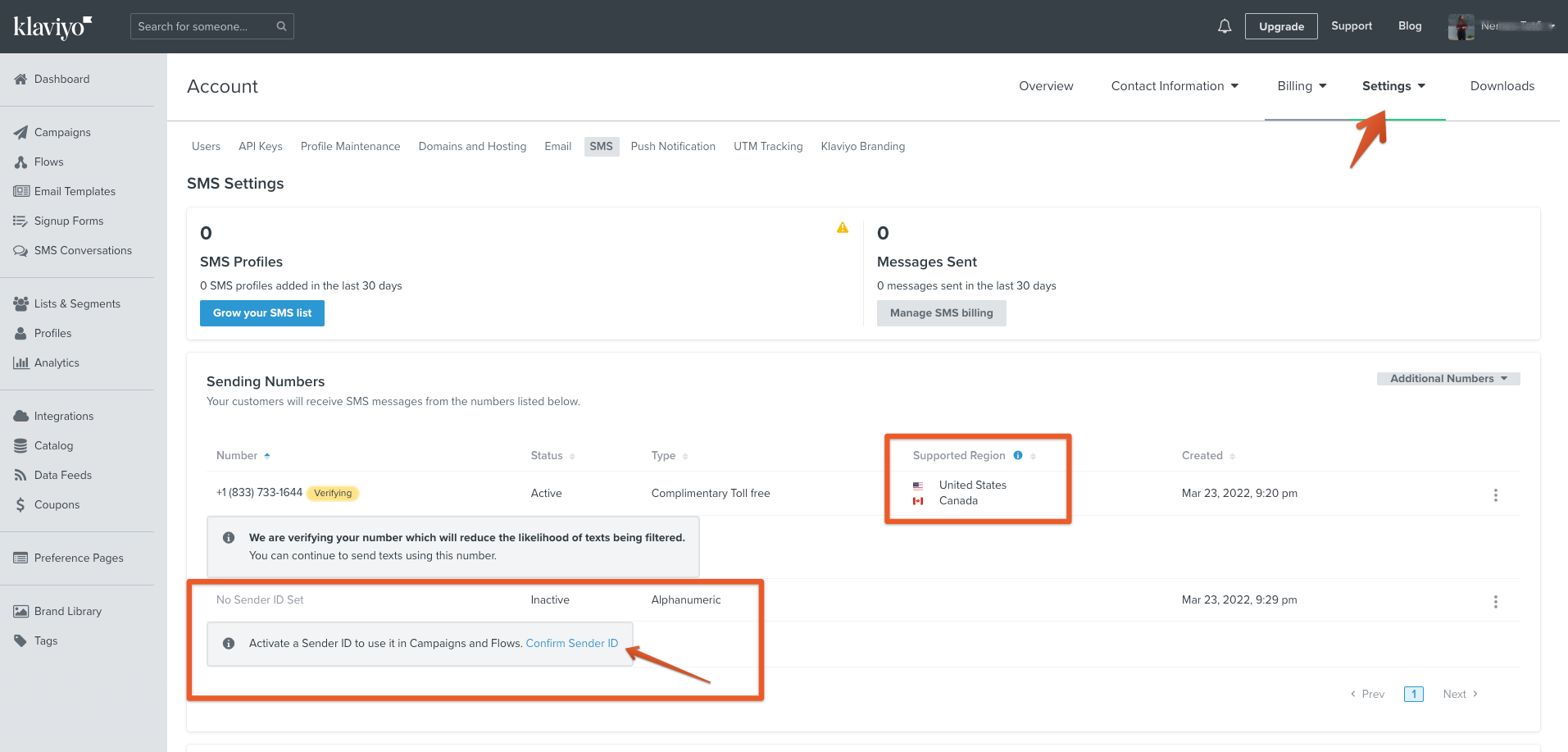
Task: Click the Upgrade button
Action: tap(1281, 26)
